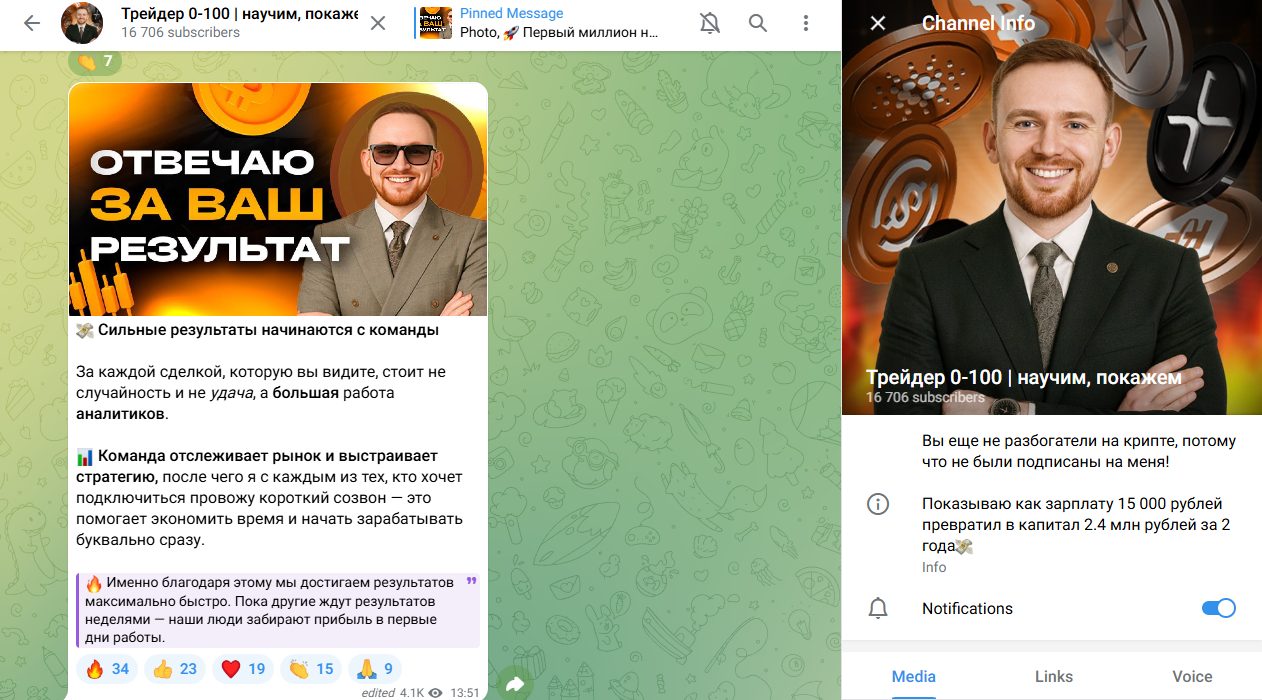Open the post's banner image
The height and width of the screenshot is (700, 1262).
coord(278,200)
